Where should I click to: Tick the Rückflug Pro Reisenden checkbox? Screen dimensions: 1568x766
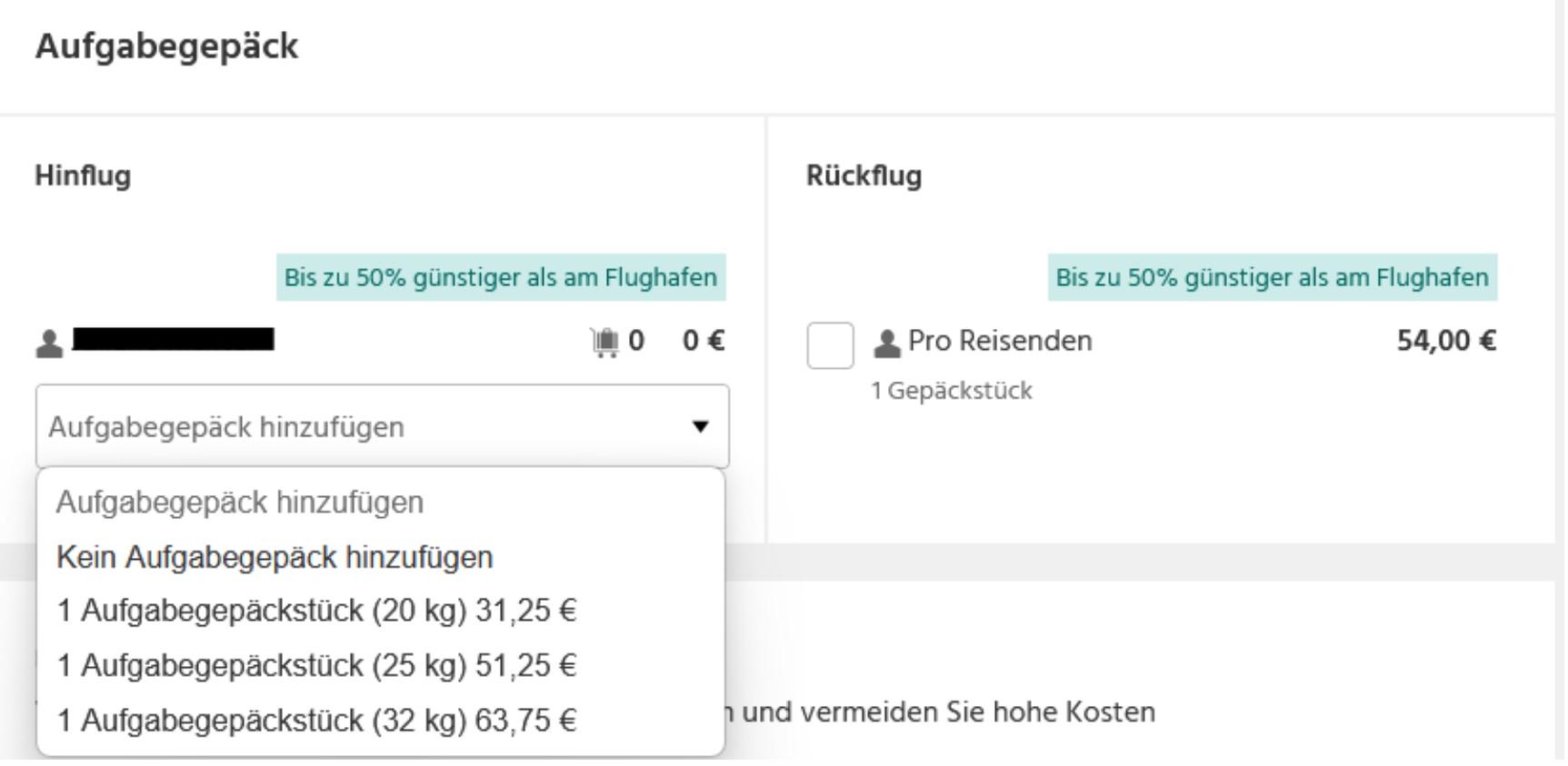click(830, 345)
